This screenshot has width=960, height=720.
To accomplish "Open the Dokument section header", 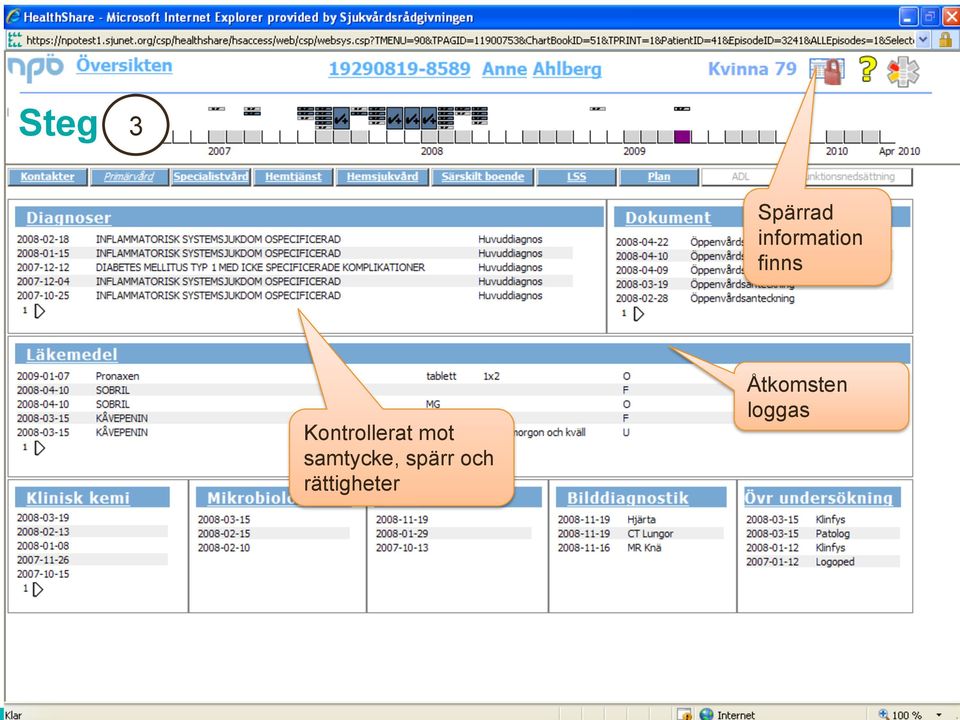I will (668, 217).
